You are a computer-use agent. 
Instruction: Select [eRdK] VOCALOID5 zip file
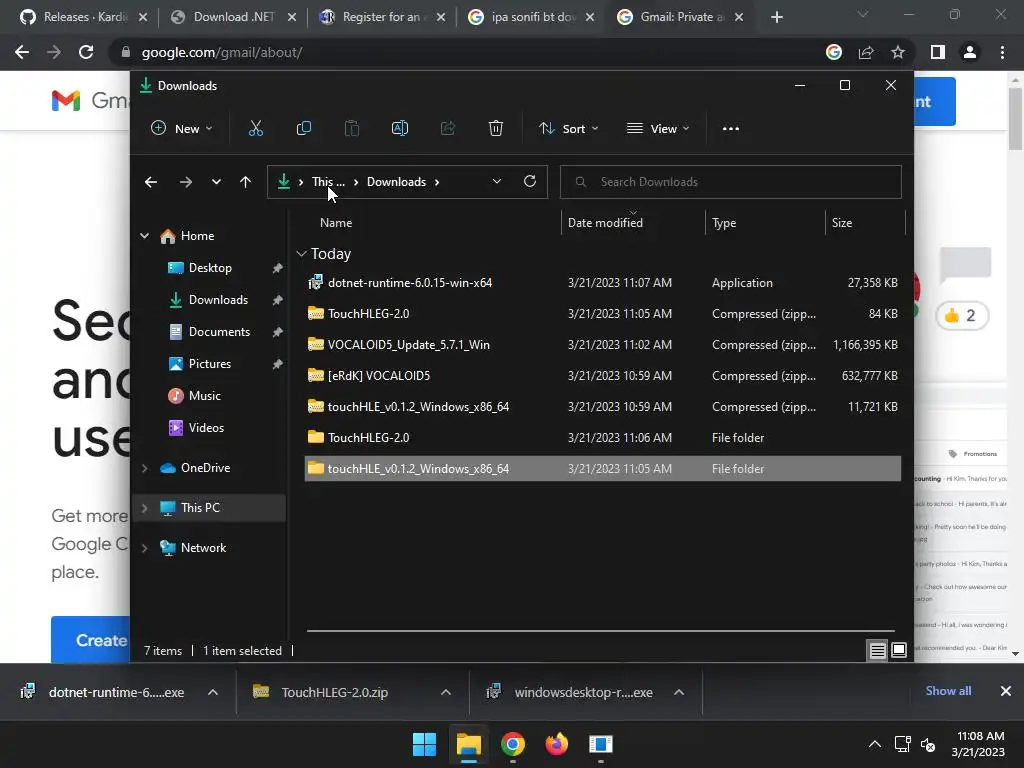coord(603,376)
